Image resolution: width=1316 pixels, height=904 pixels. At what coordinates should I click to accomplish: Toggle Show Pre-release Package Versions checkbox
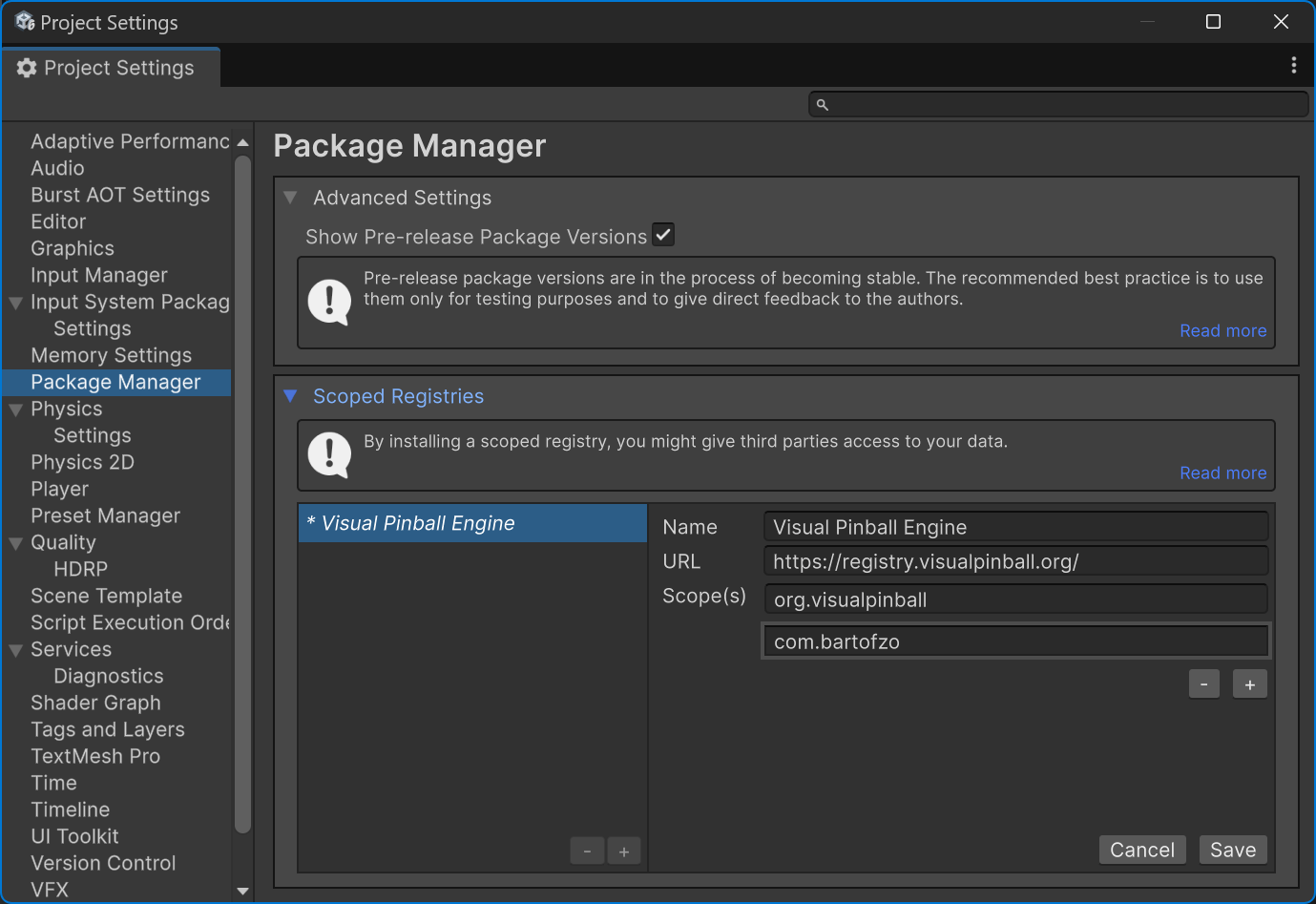point(663,235)
